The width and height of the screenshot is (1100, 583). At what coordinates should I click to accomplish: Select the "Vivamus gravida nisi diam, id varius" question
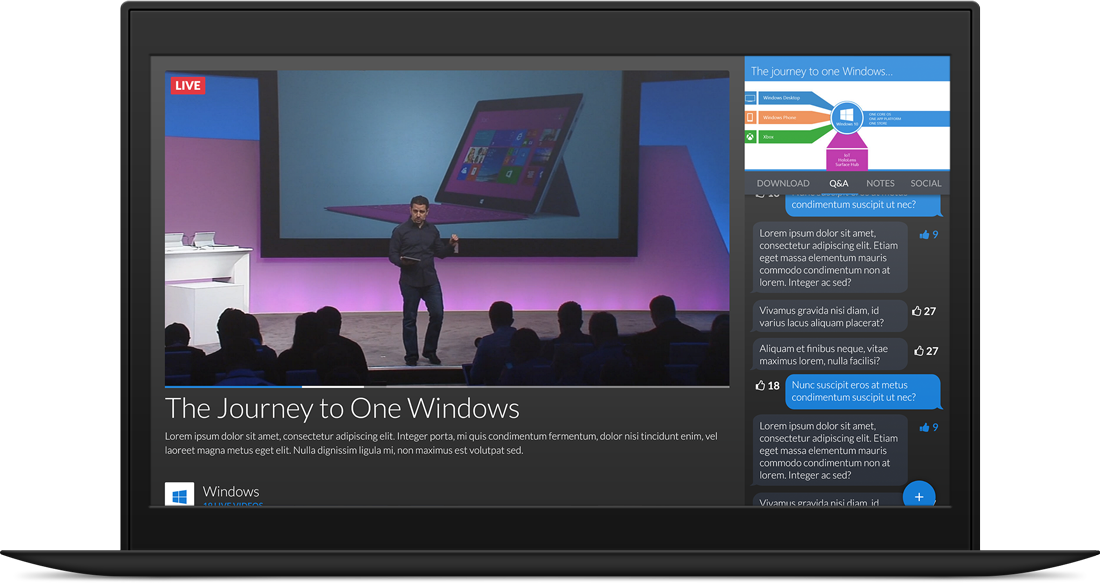click(830, 316)
